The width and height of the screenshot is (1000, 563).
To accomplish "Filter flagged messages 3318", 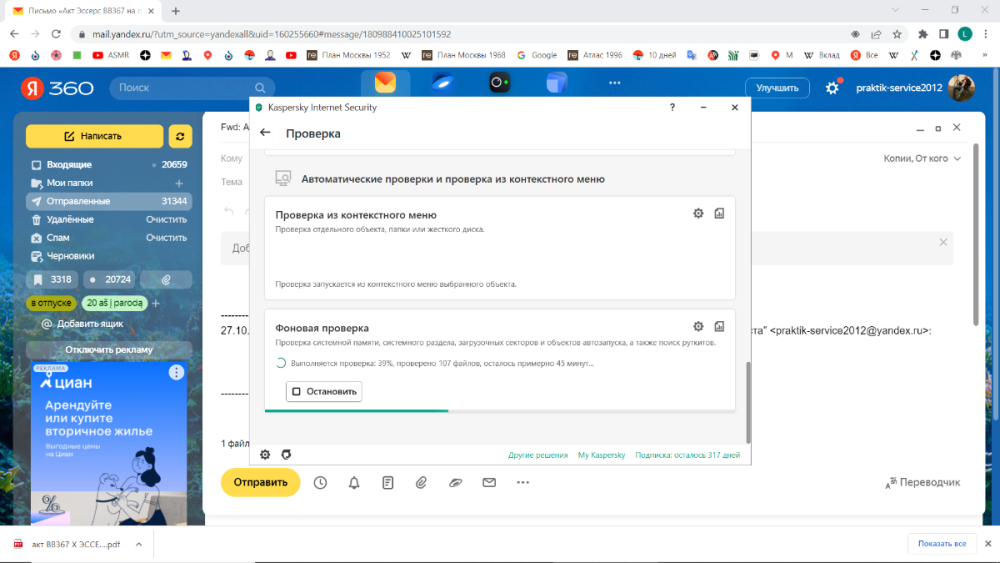I will click(x=52, y=279).
